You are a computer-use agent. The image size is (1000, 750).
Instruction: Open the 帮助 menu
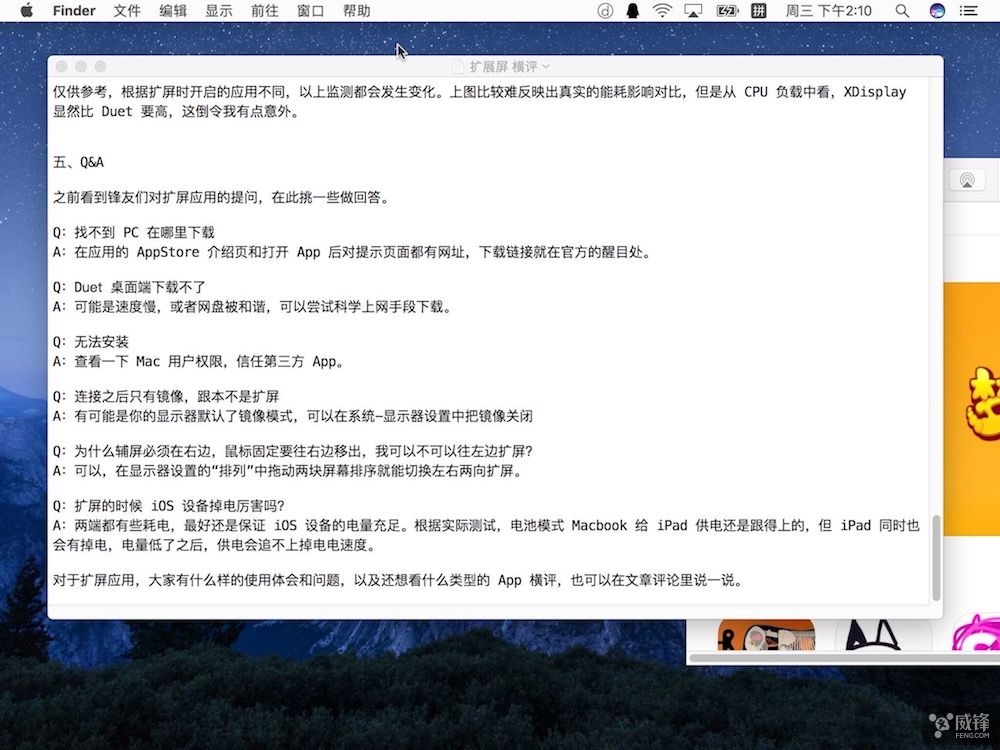357,11
